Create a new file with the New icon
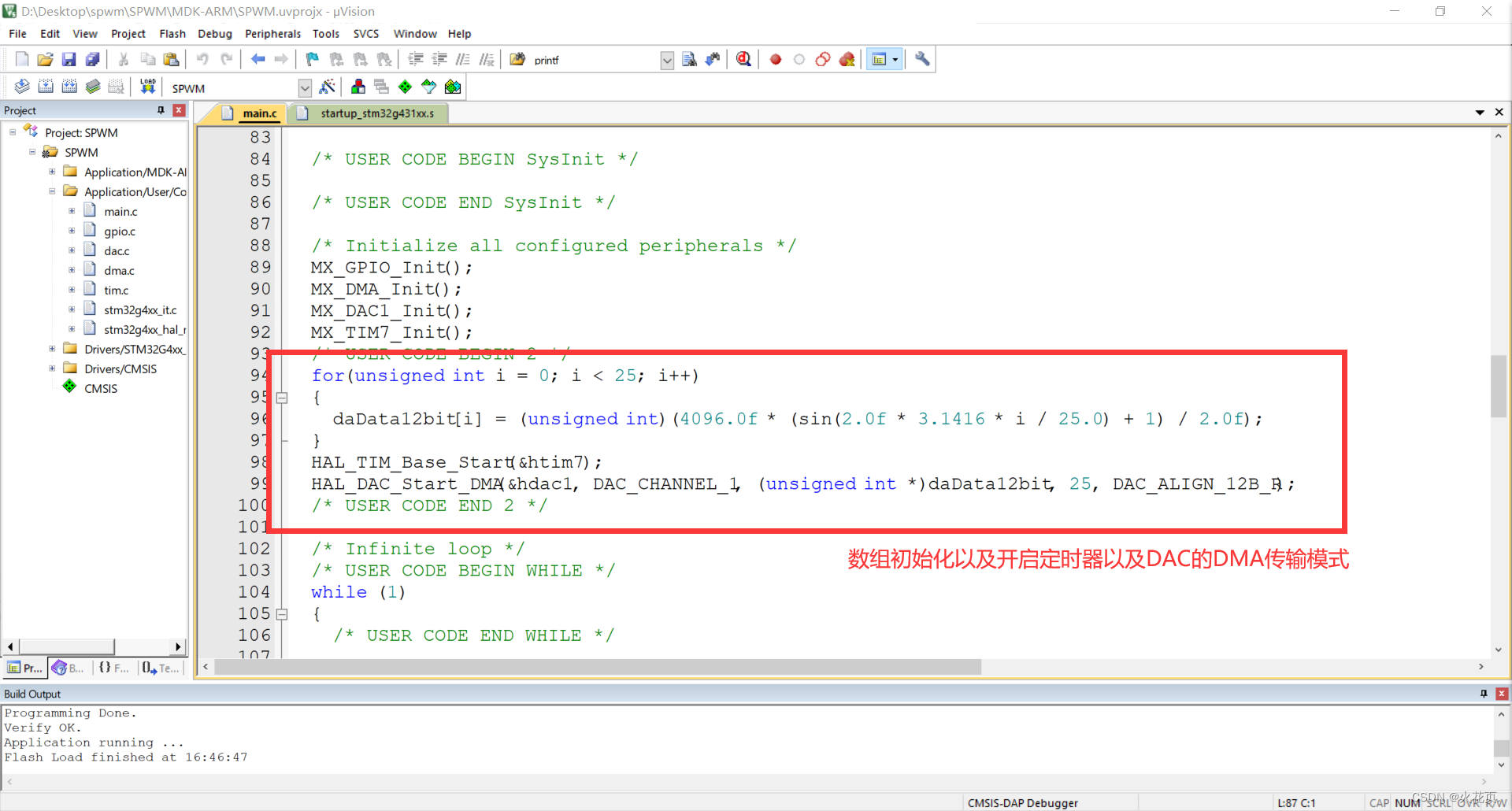 pos(22,59)
